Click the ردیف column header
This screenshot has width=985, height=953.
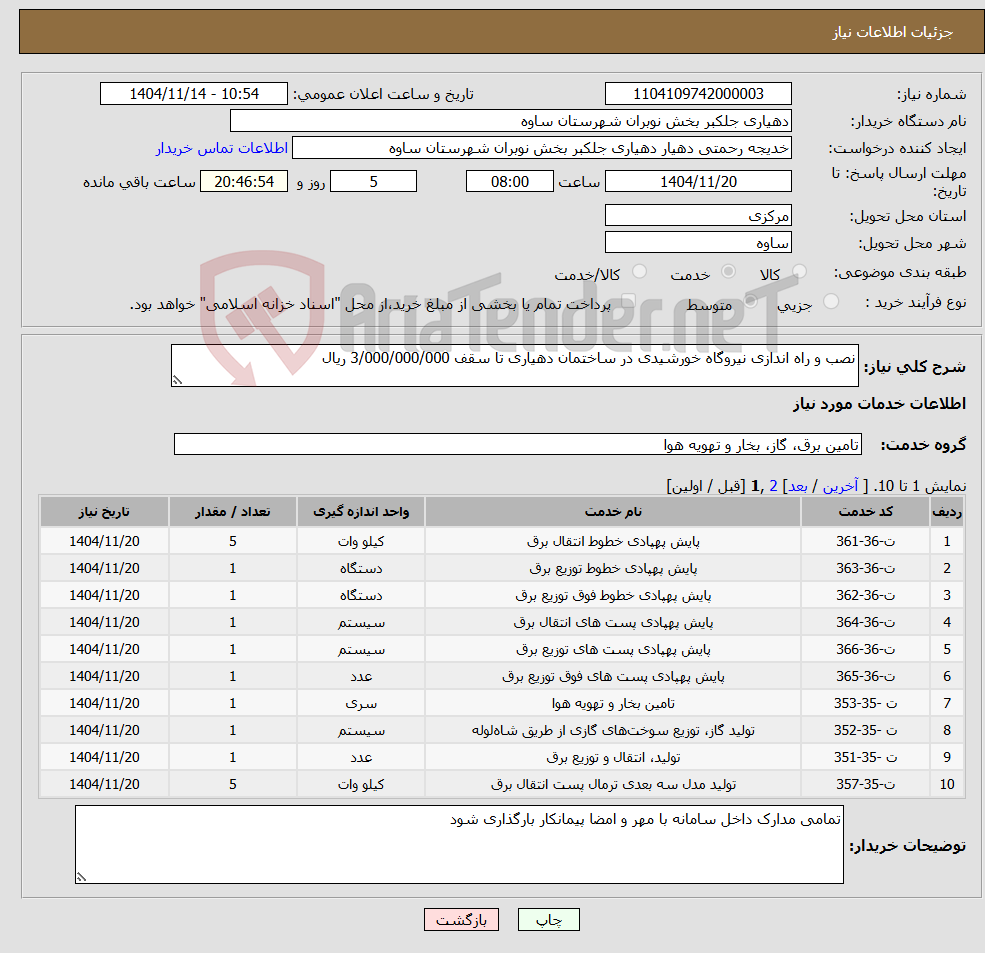point(947,512)
